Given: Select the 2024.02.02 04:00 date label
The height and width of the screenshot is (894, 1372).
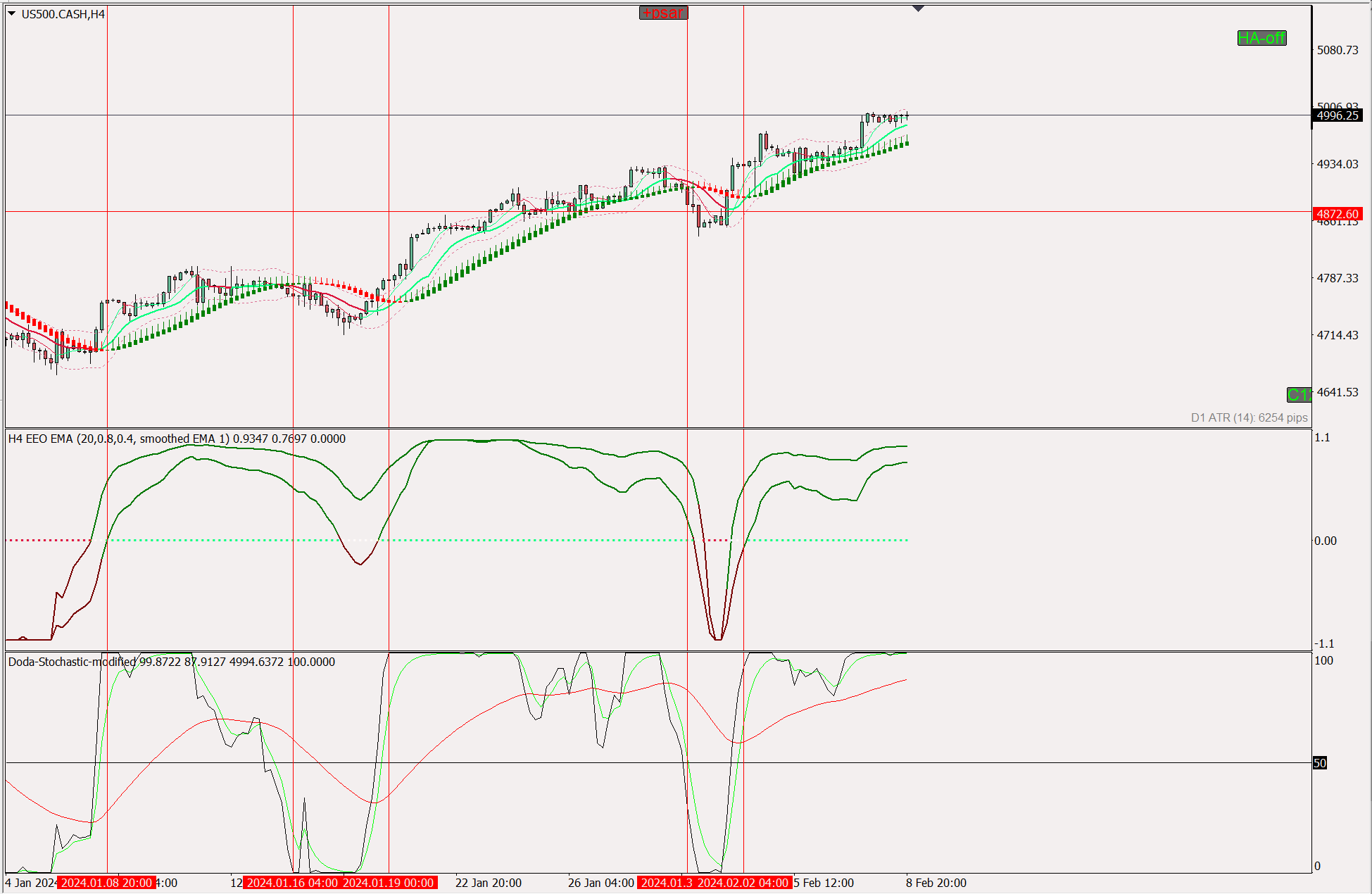Looking at the screenshot, I should pyautogui.click(x=743, y=883).
